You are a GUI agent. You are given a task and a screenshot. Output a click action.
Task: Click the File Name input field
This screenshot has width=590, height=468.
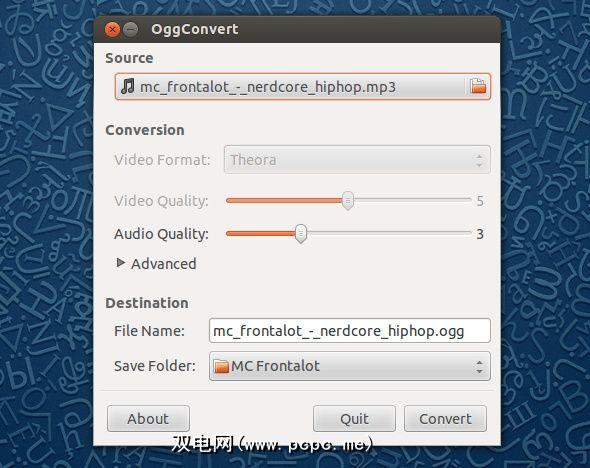pos(350,331)
